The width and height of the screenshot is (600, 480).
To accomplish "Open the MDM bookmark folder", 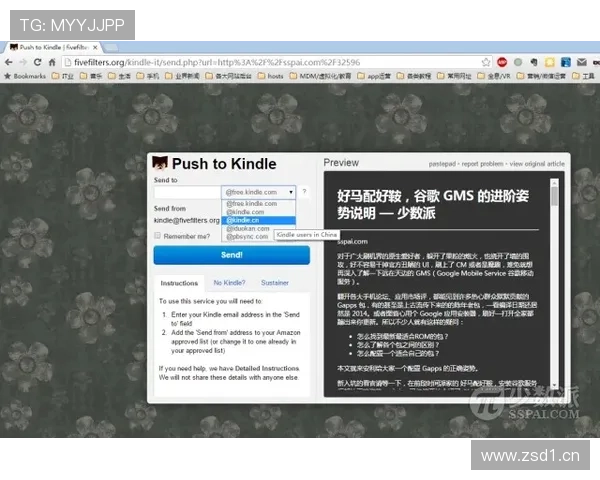I will (x=320, y=76).
